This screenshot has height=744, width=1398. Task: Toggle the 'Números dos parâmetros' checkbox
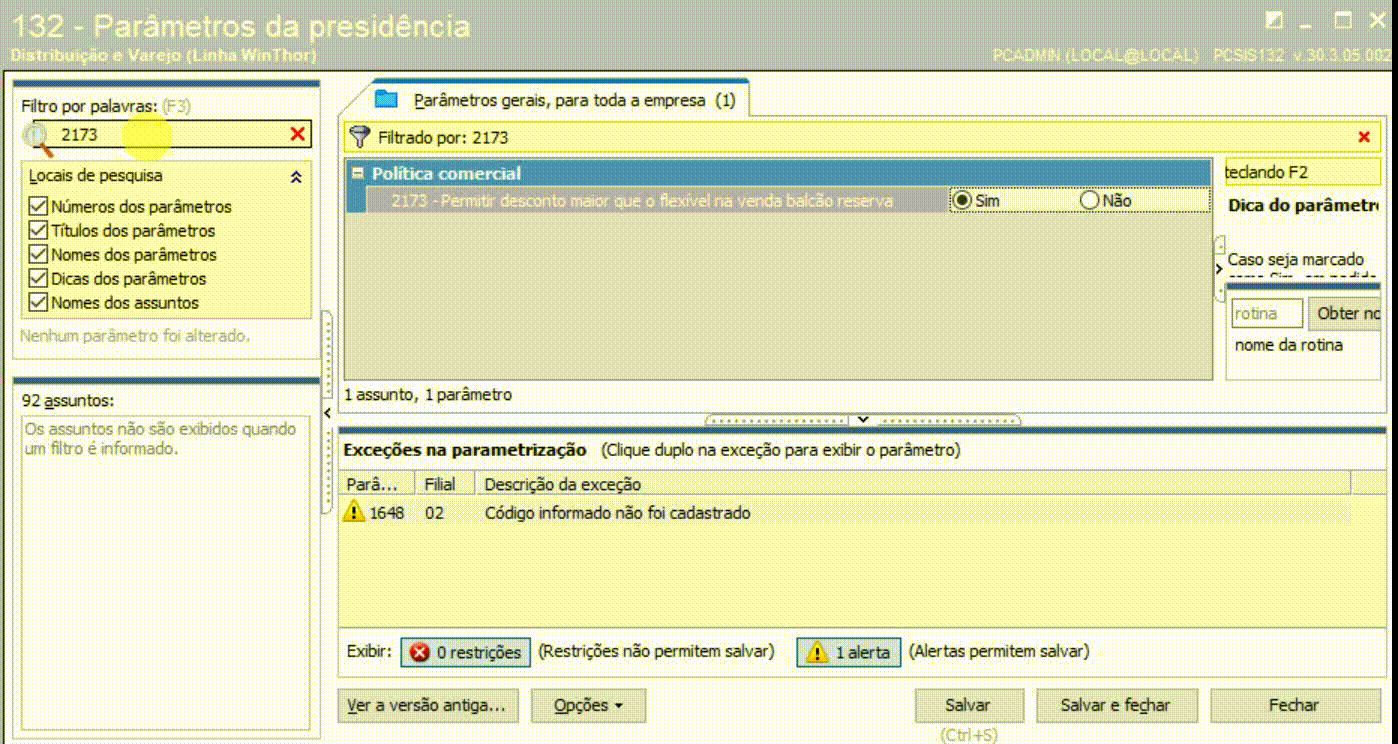click(39, 207)
